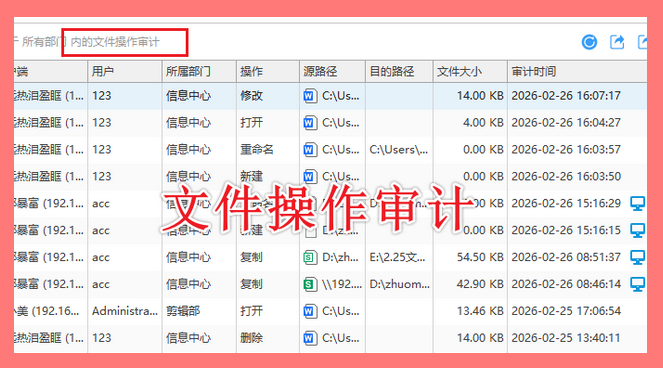Click the 所有部门 department filter text
663x368 pixels.
click(44, 42)
